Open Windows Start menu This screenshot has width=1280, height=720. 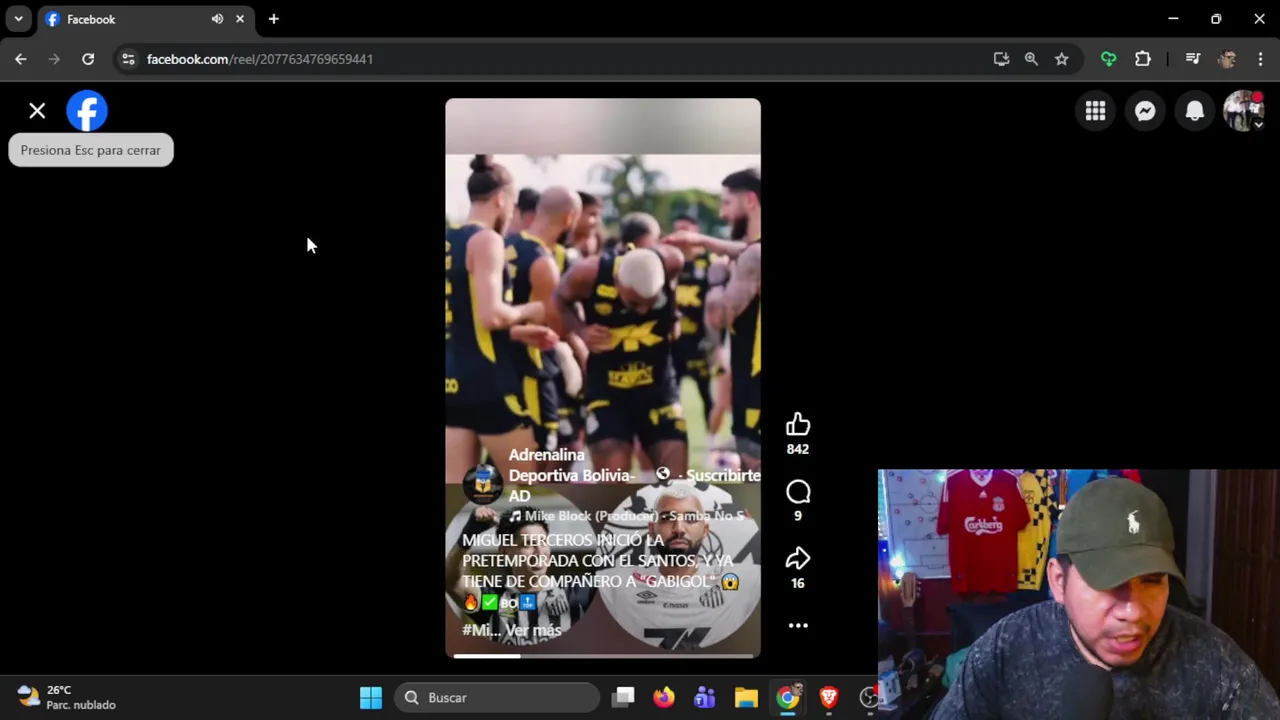pos(371,698)
